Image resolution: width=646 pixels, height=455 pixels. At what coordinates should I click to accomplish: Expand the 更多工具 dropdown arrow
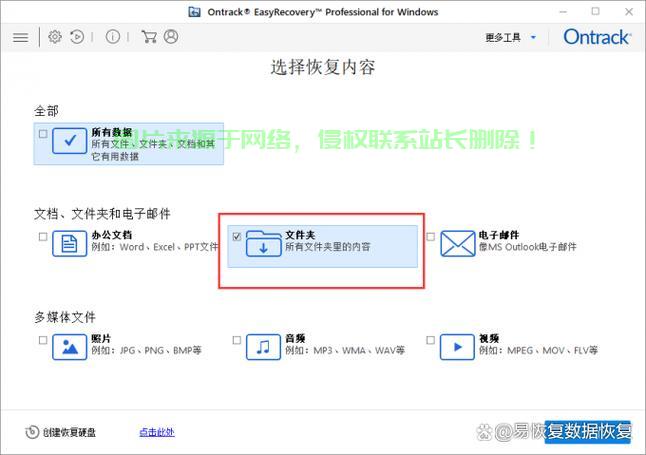(x=533, y=38)
